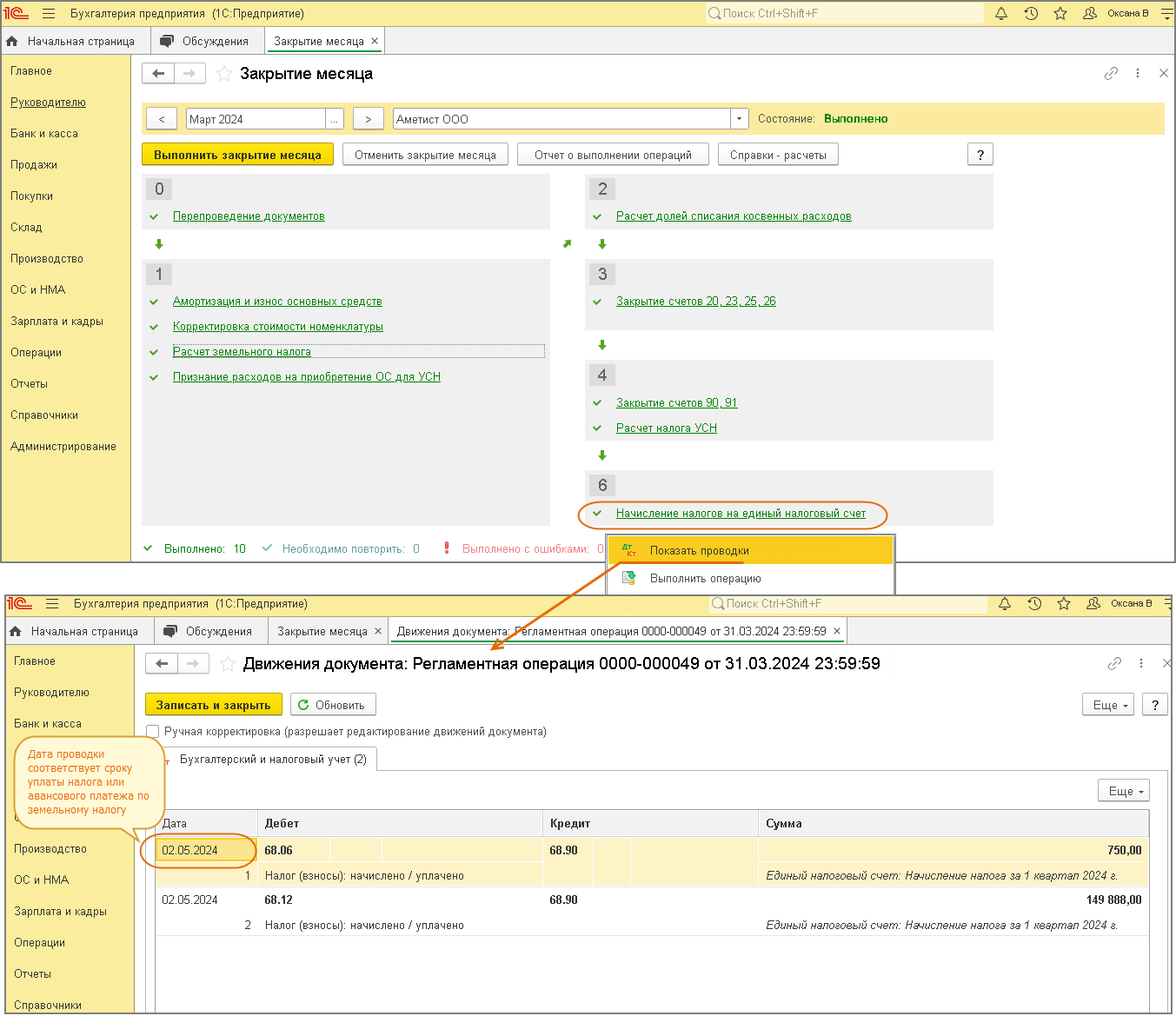Click Обновить button in movements form
This screenshot has width=1176, height=1016.
333,705
